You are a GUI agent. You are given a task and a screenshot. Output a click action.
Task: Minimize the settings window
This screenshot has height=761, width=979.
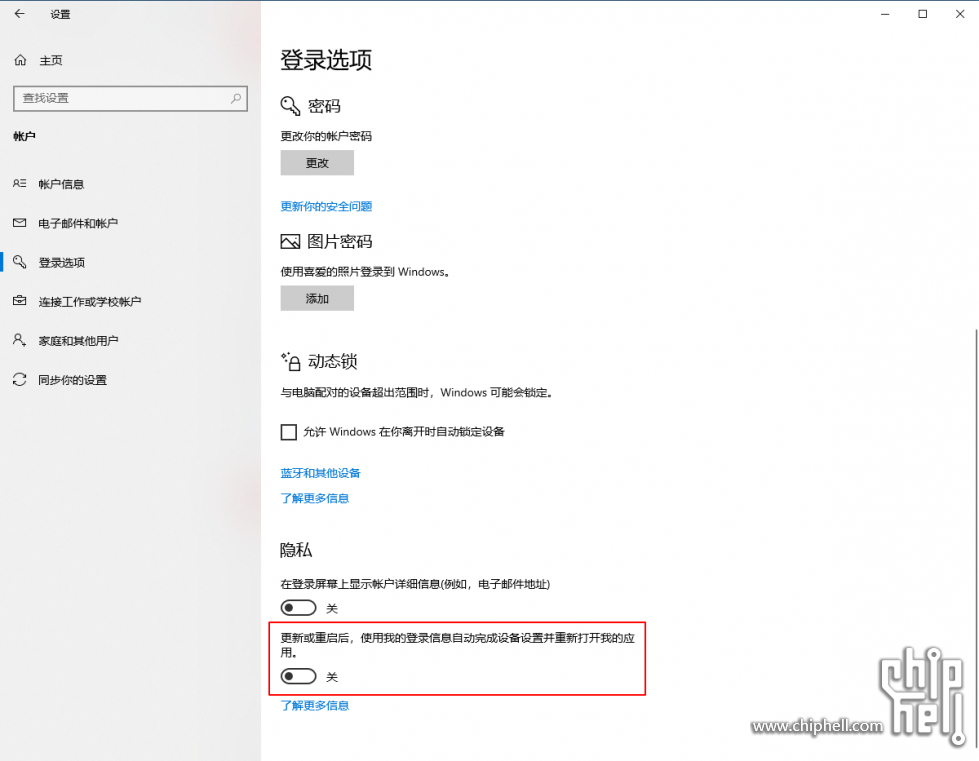tap(885, 14)
